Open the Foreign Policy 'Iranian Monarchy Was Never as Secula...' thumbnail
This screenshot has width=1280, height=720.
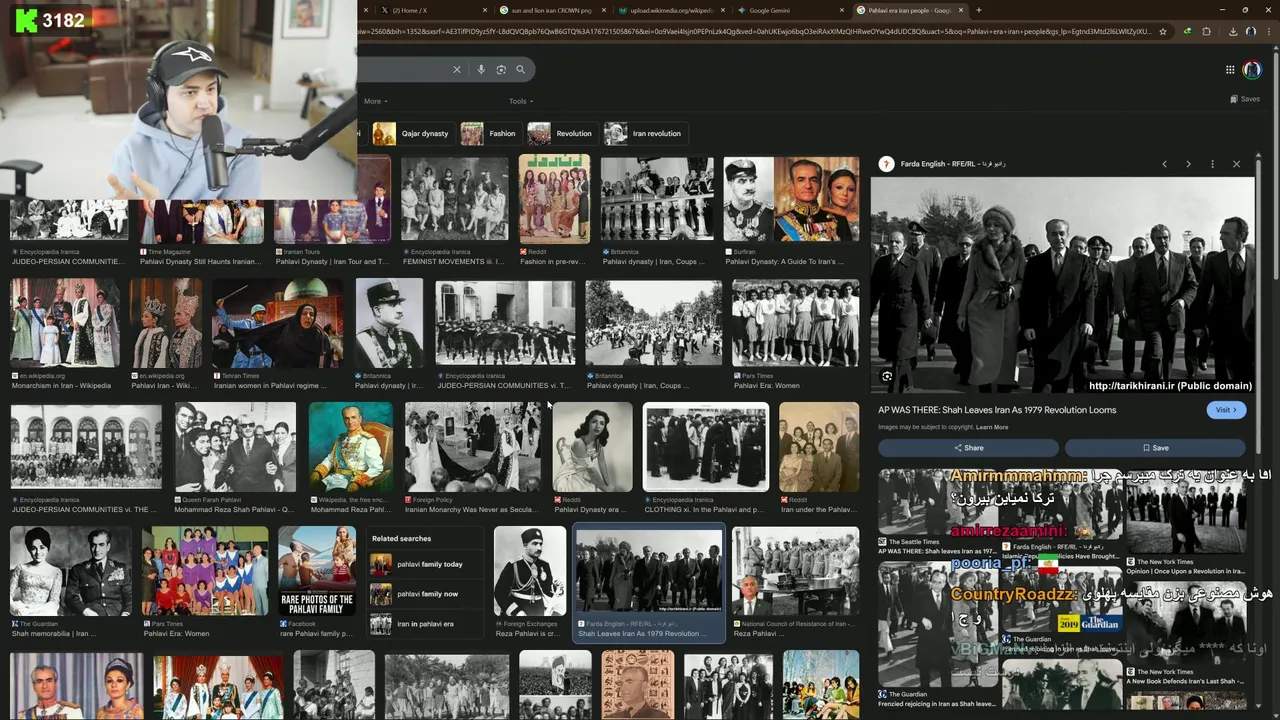coord(473,447)
